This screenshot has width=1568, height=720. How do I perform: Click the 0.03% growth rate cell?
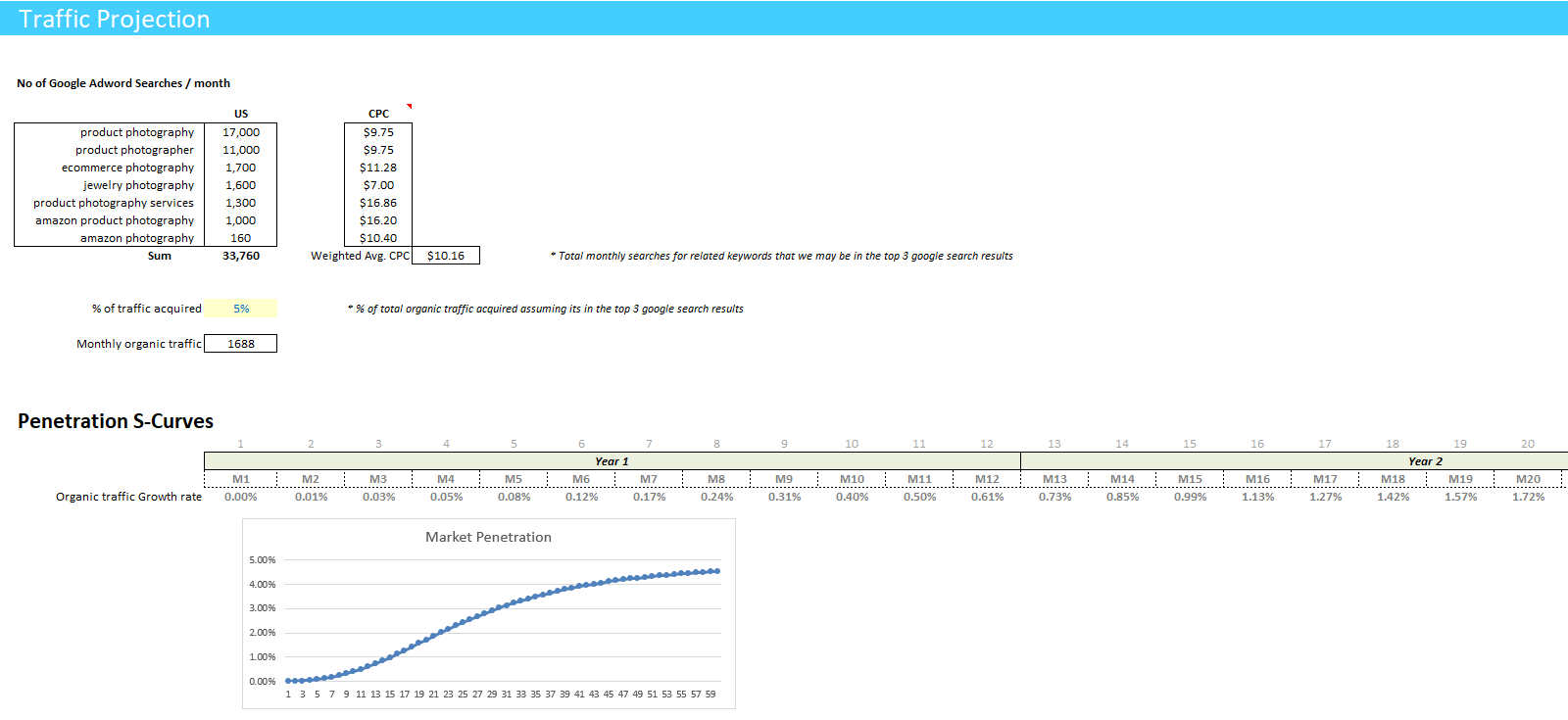click(378, 497)
